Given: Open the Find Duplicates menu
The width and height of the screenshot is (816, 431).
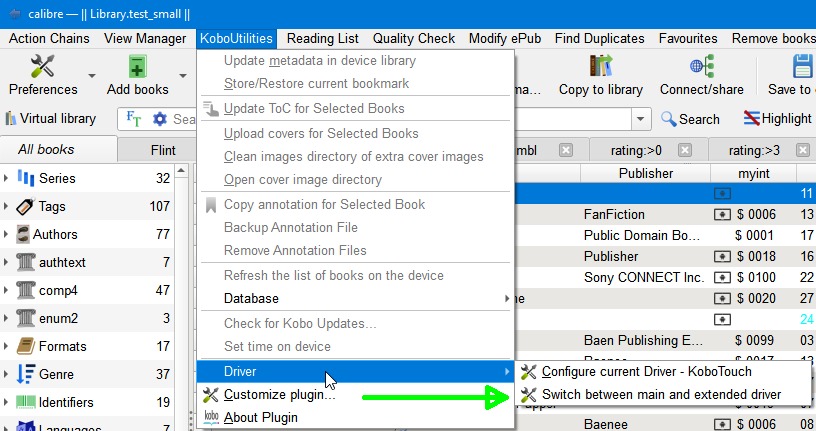Looking at the screenshot, I should tap(600, 39).
